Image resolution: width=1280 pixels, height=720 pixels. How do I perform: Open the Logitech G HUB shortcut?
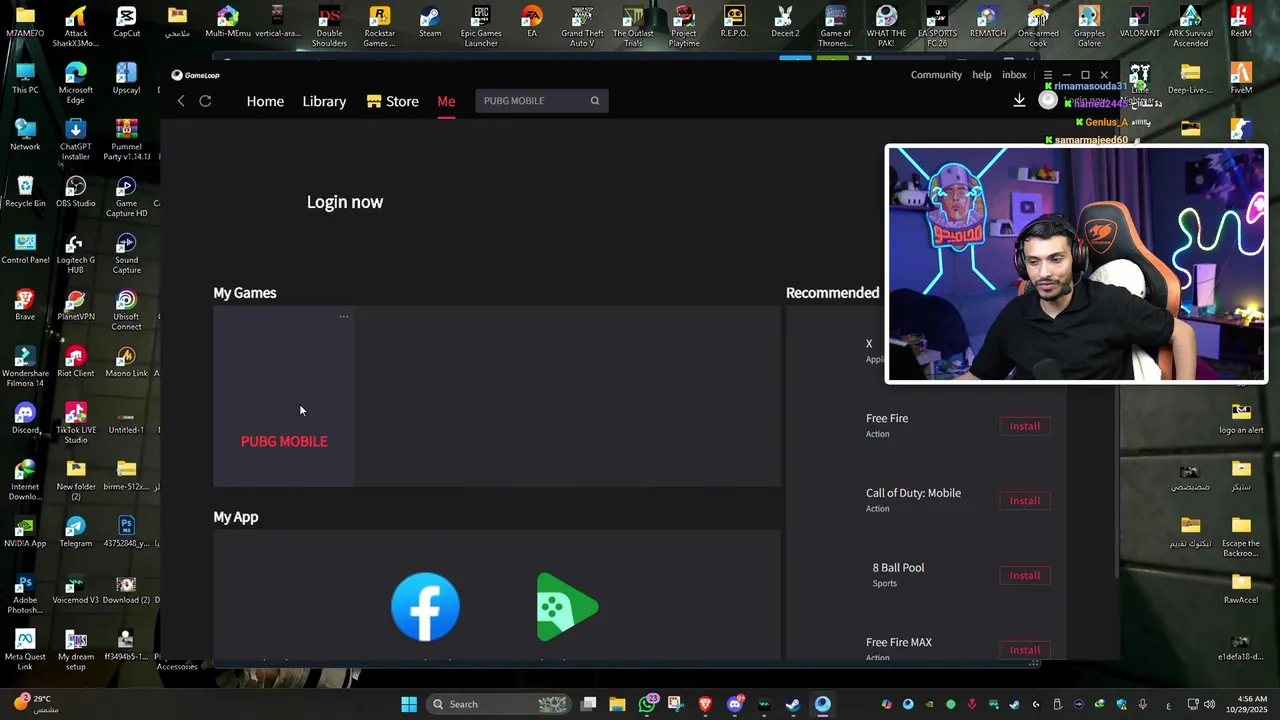click(76, 254)
